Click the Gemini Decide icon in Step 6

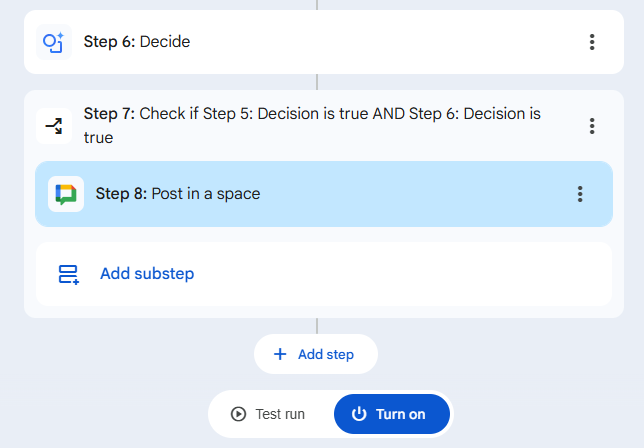click(x=53, y=42)
